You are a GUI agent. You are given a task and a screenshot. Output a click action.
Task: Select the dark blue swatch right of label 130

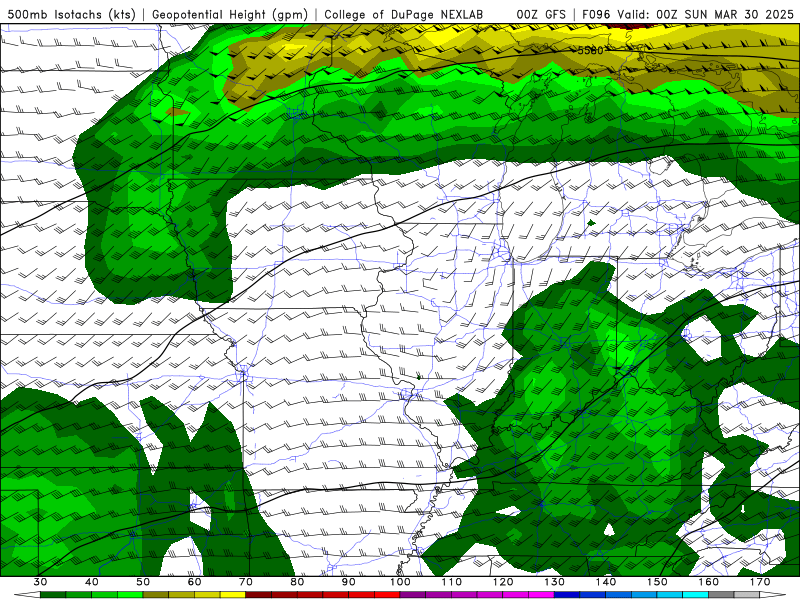(567, 595)
